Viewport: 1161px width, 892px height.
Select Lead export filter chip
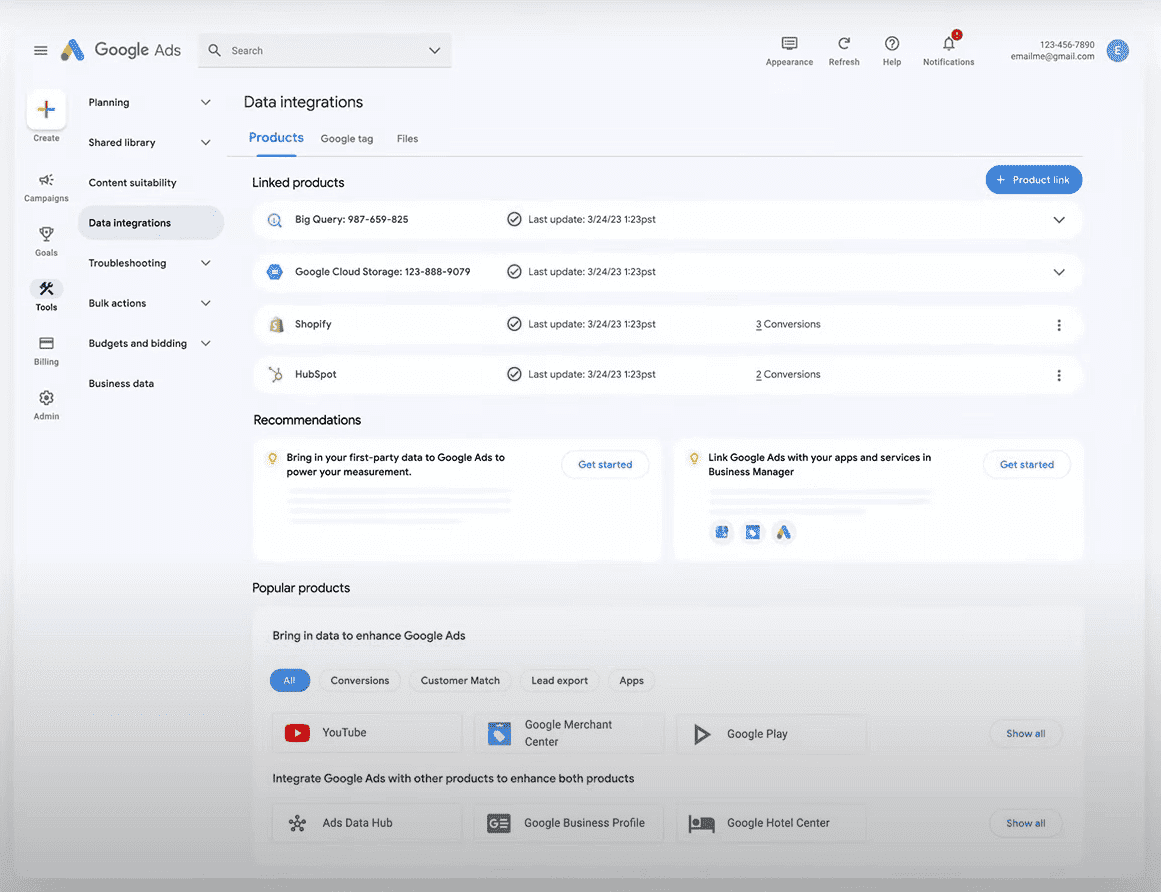pos(559,680)
